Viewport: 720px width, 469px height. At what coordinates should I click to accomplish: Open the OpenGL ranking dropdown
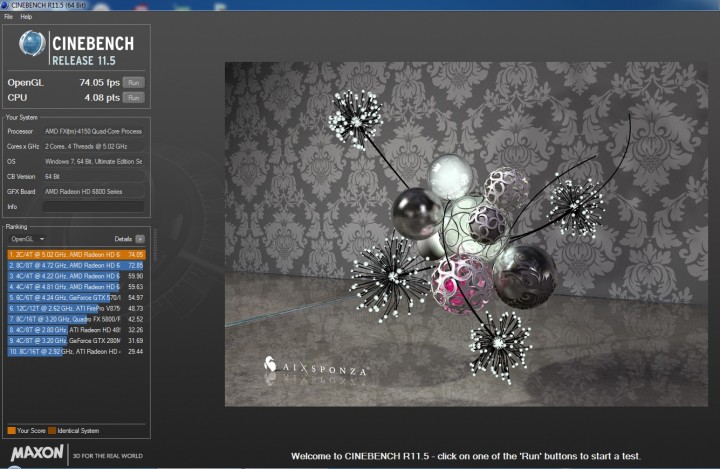pos(27,239)
